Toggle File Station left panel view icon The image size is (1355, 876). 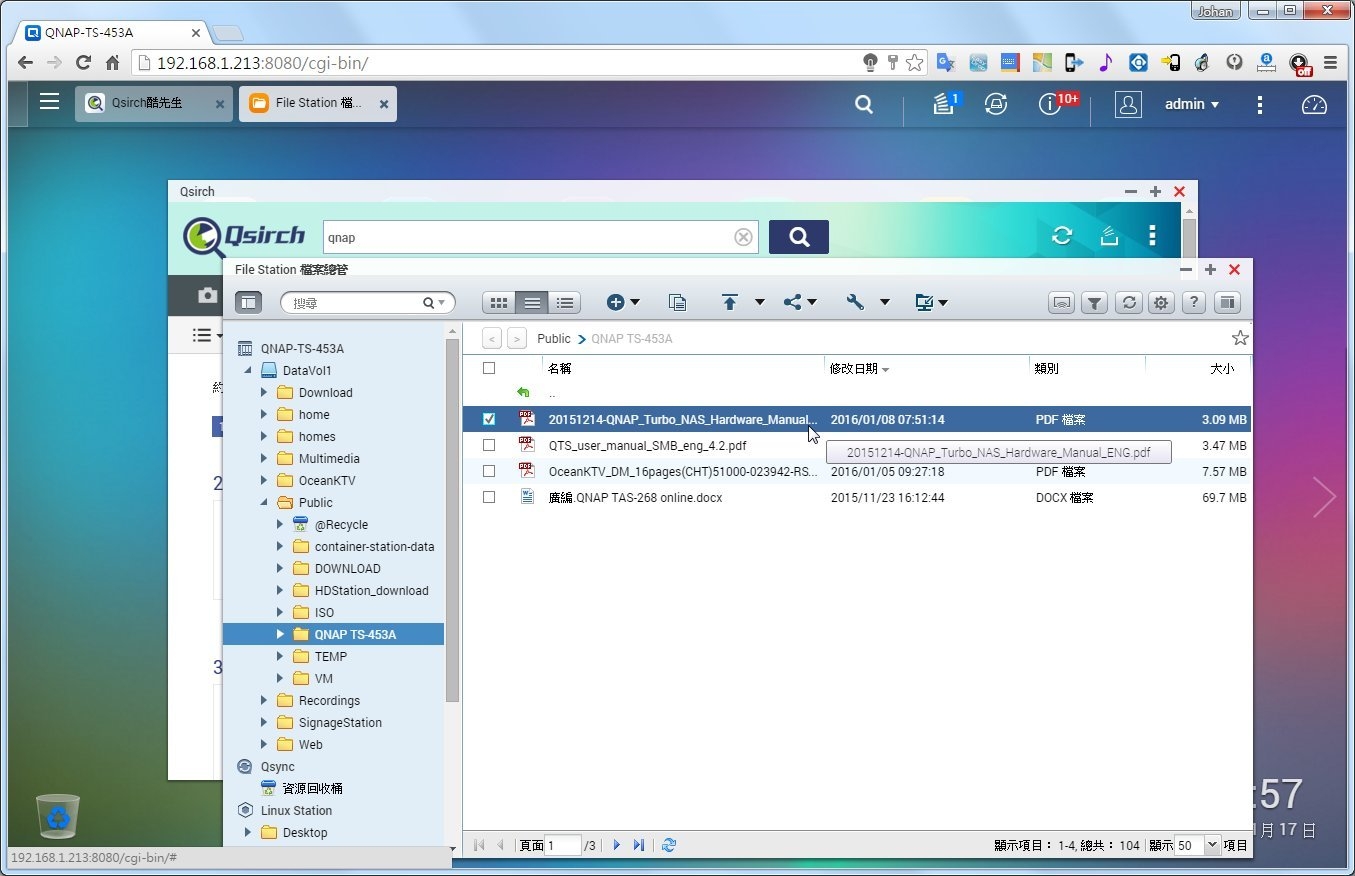click(248, 302)
